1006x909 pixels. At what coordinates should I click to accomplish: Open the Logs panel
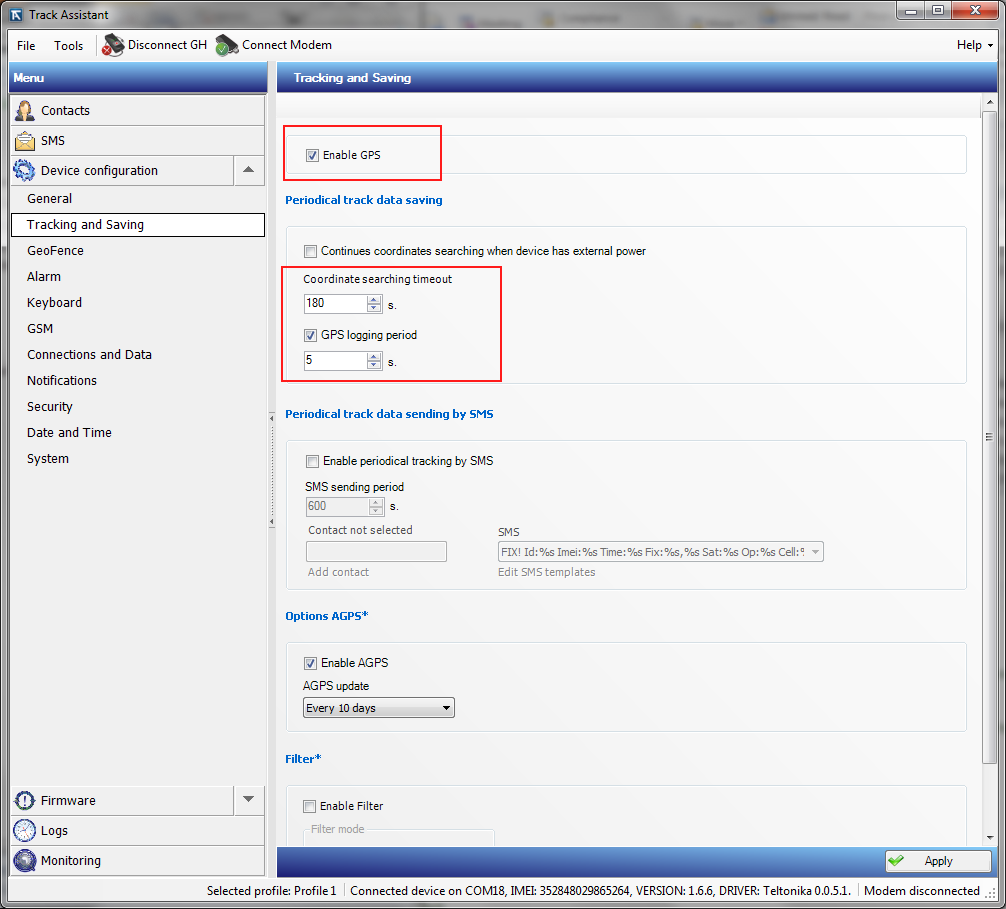[x=137, y=831]
